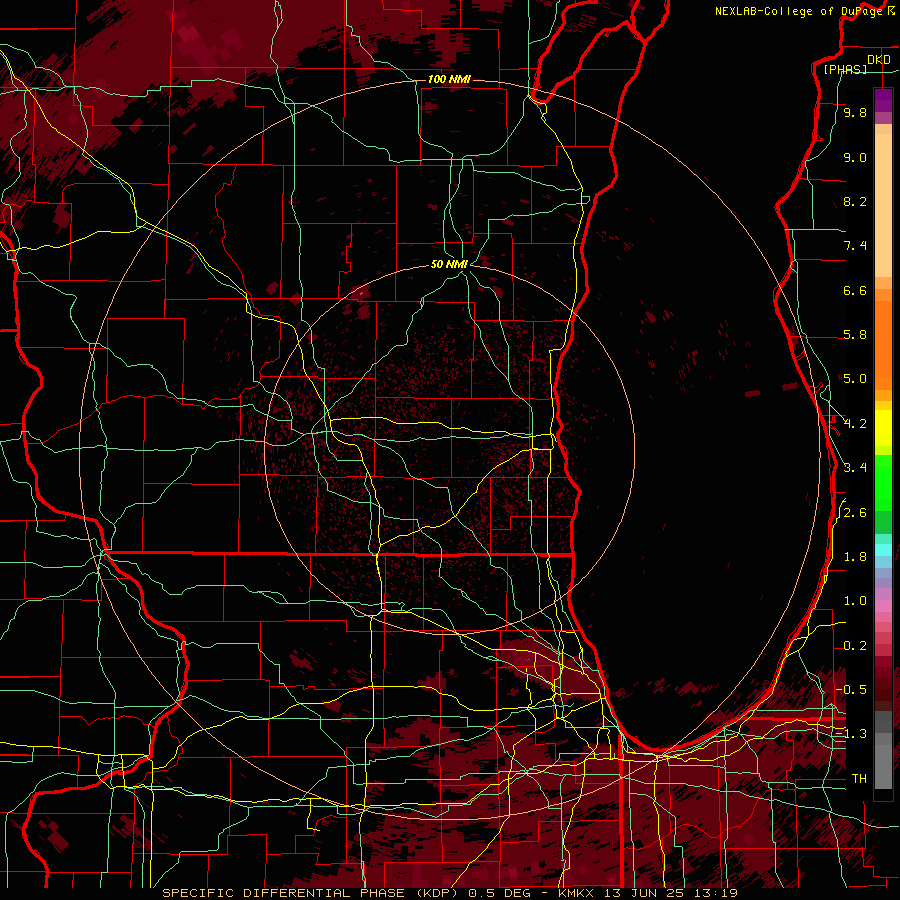900x900 pixels.
Task: Click the 1.8 scale value
Action: click(855, 557)
